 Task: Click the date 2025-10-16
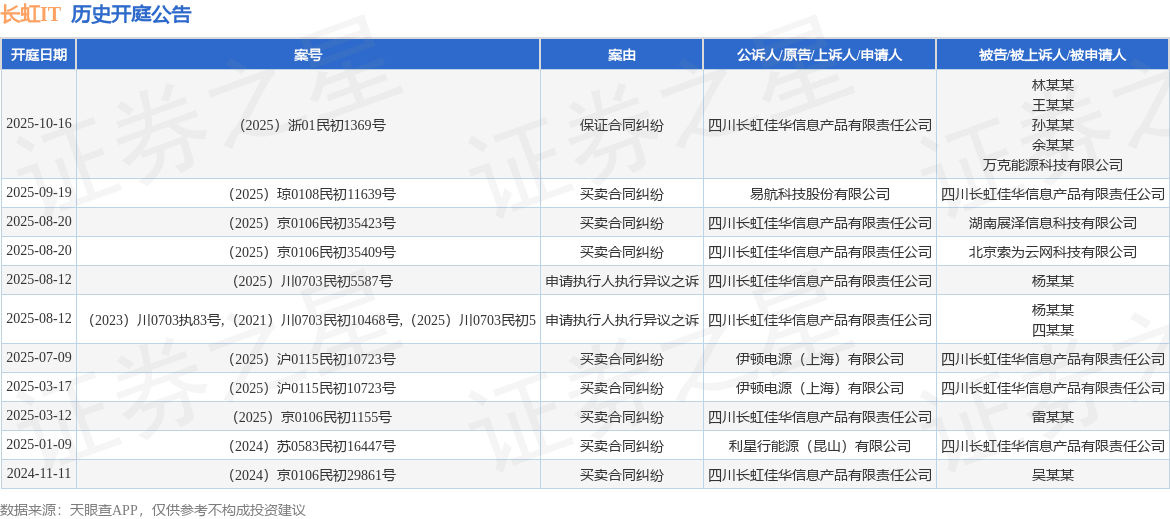point(39,124)
